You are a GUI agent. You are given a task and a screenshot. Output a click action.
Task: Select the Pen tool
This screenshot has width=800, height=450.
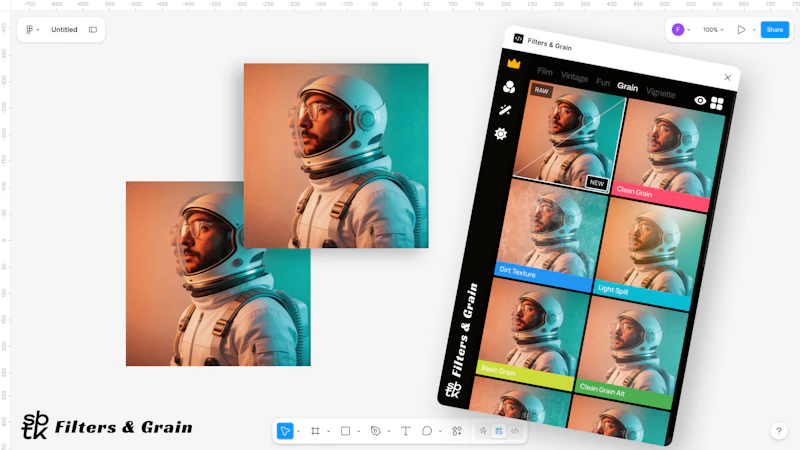(x=376, y=431)
